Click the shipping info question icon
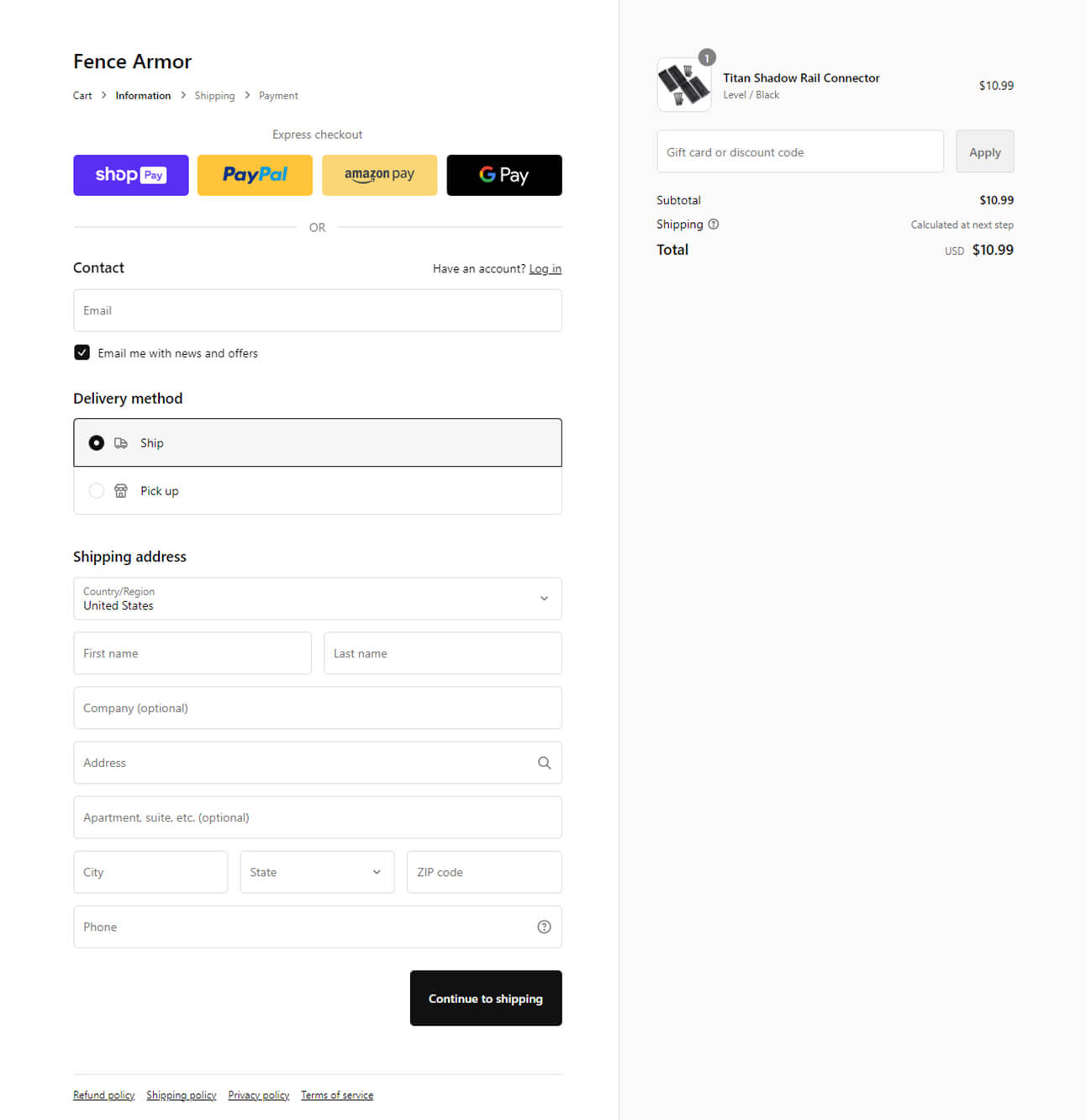This screenshot has height=1120, width=1086. coord(714,225)
